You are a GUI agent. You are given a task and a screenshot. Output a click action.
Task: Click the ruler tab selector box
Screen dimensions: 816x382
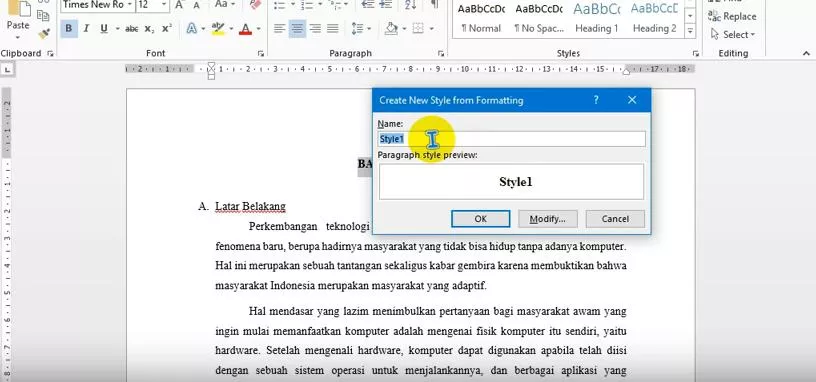[8, 69]
